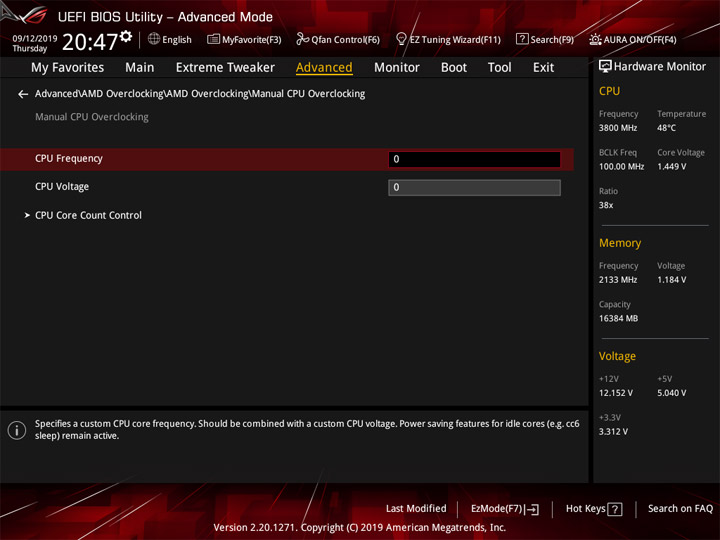
Task: Select the CPU Voltage row label
Action: click(x=62, y=187)
